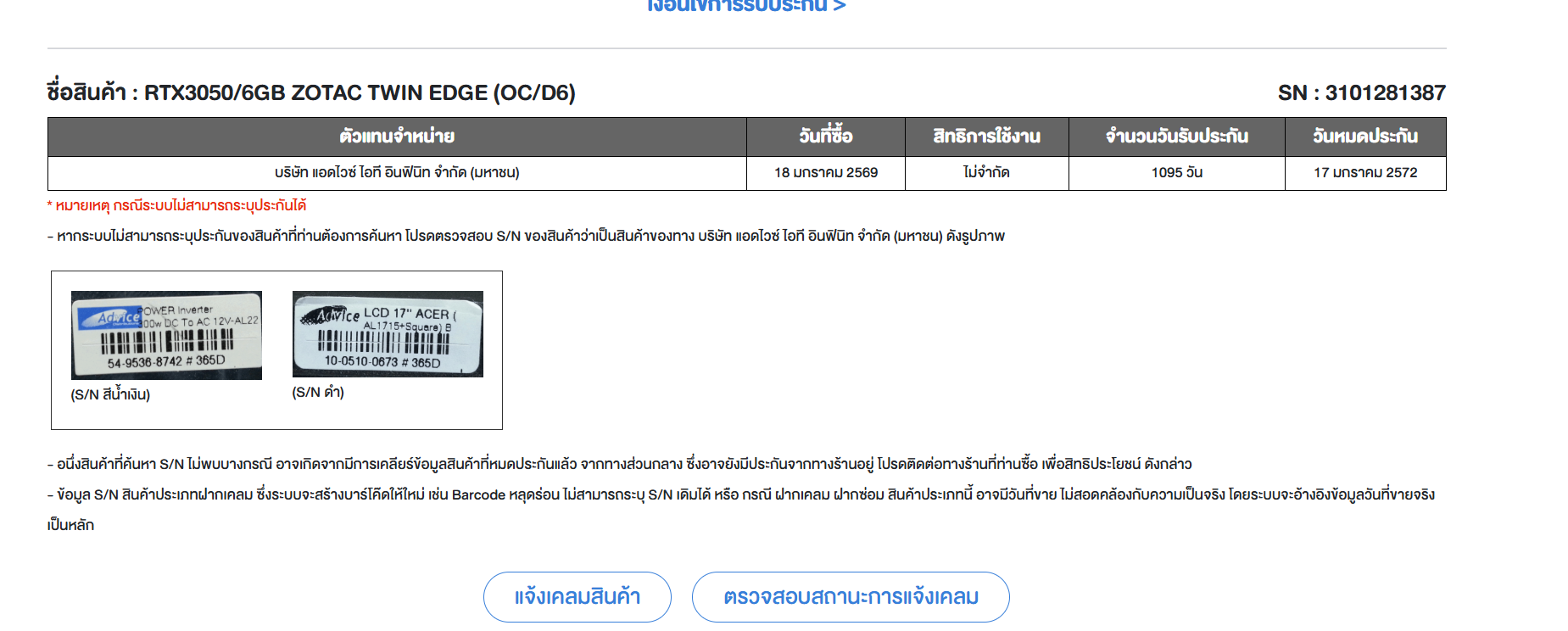Click the วันหมดประกัน column header
The width and height of the screenshot is (1568, 631).
(x=1364, y=137)
